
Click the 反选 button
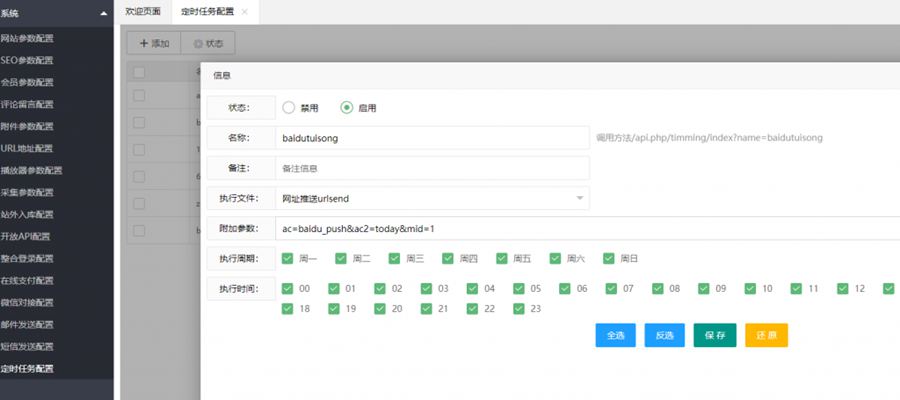665,335
